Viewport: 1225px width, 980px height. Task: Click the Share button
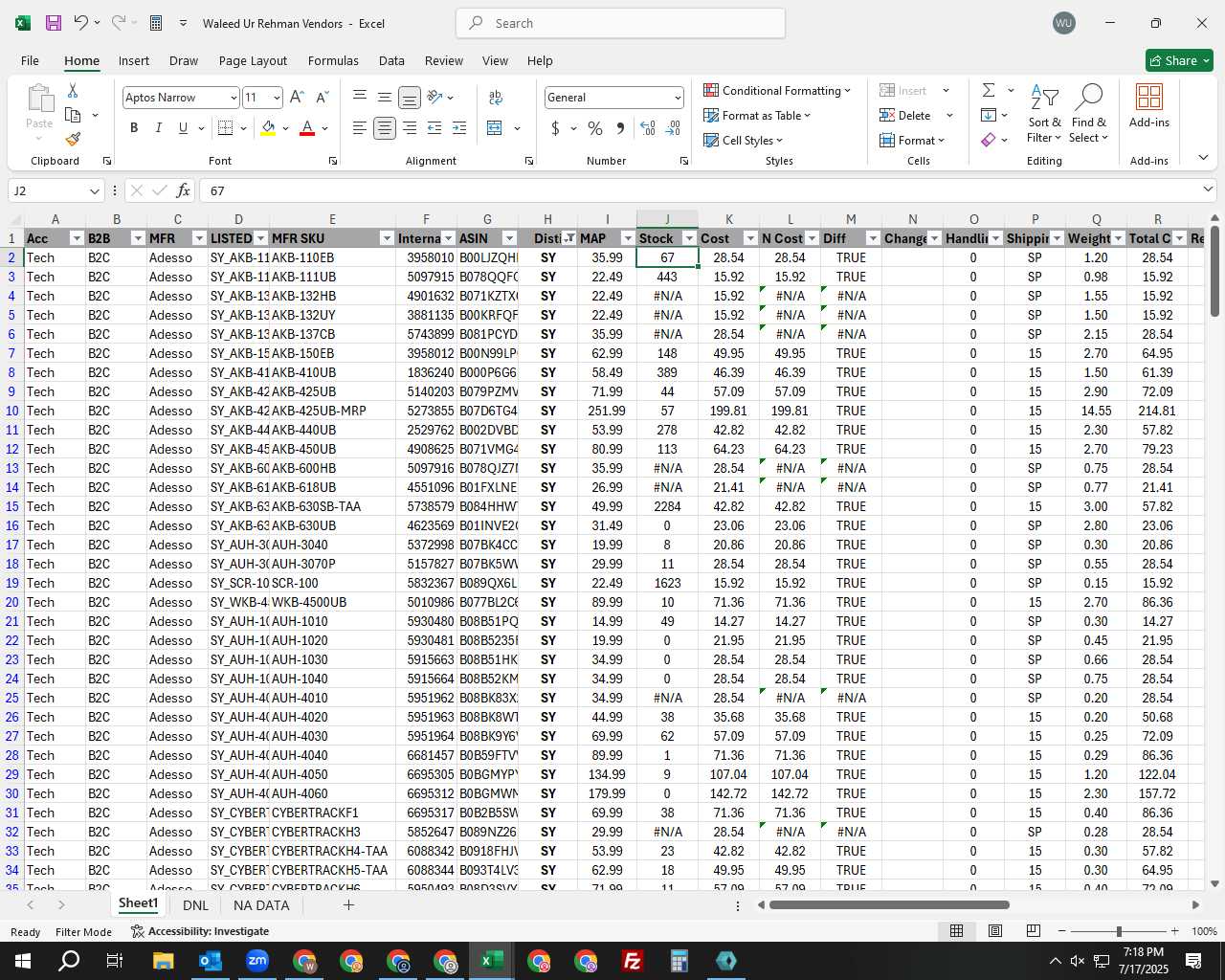pos(1179,60)
